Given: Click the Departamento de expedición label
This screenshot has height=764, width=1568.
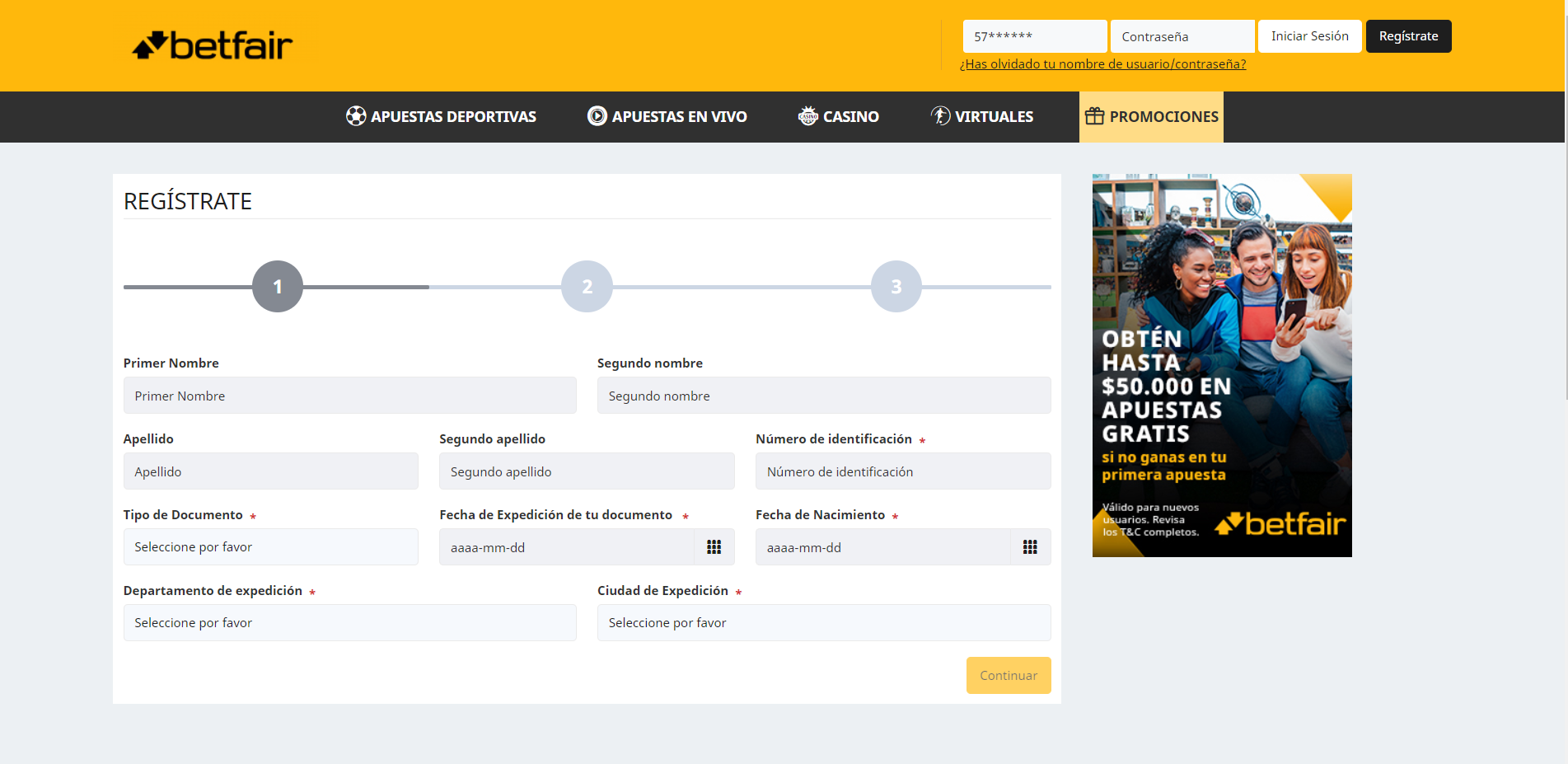Looking at the screenshot, I should 213,591.
